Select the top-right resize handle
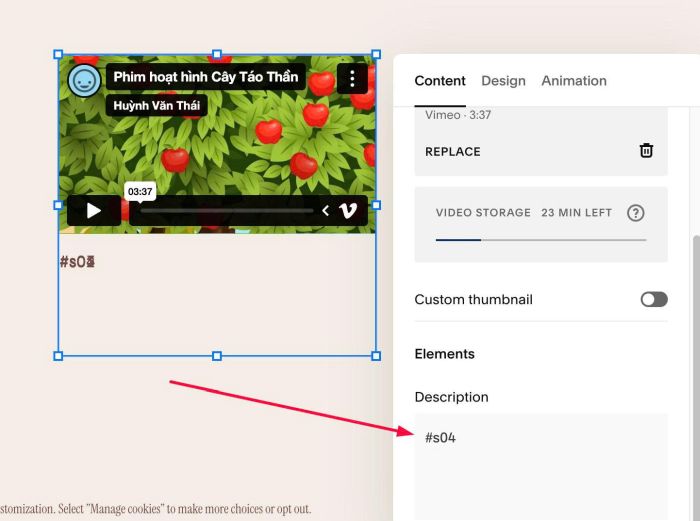The image size is (700, 521). [376, 54]
